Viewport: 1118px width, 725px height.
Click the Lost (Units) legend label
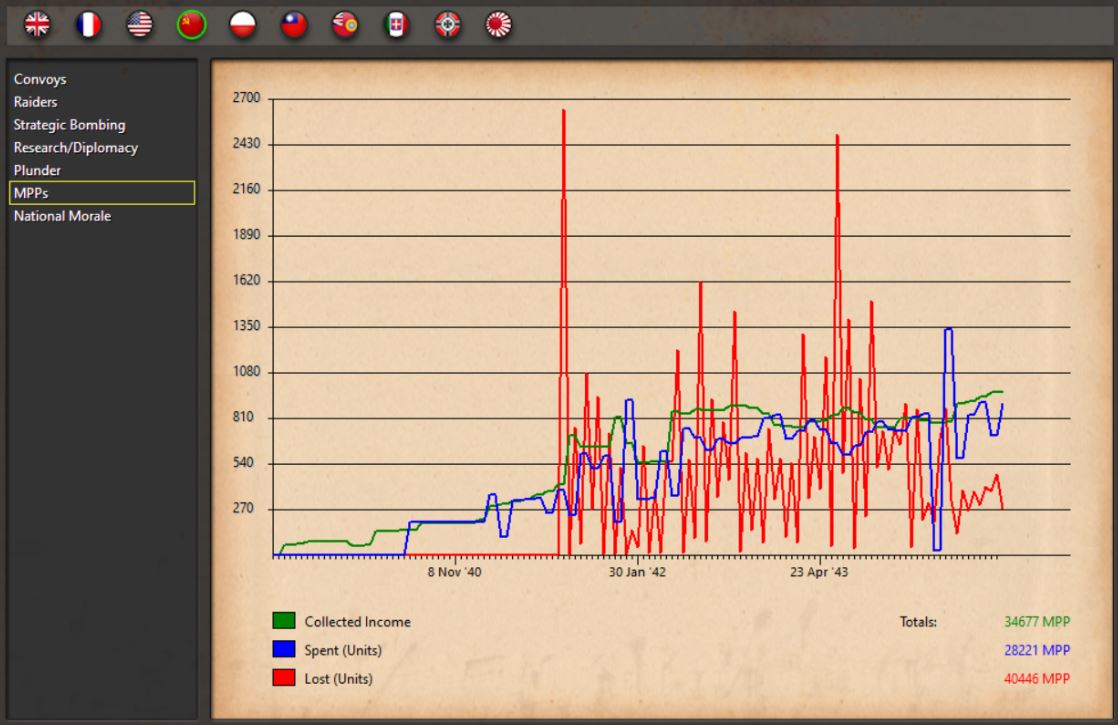[x=338, y=679]
